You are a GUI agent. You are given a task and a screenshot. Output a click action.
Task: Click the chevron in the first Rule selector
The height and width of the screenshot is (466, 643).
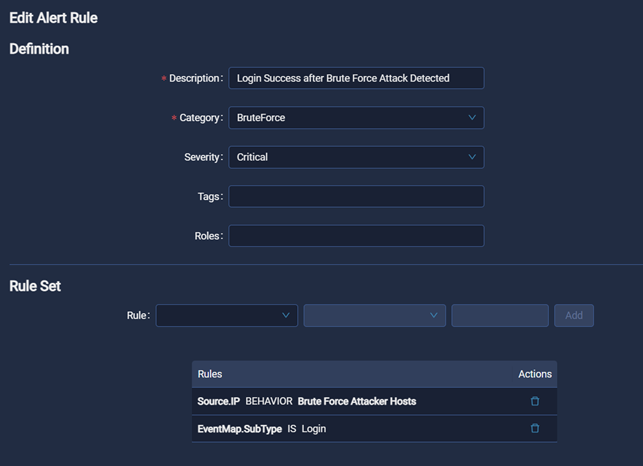[285, 316]
